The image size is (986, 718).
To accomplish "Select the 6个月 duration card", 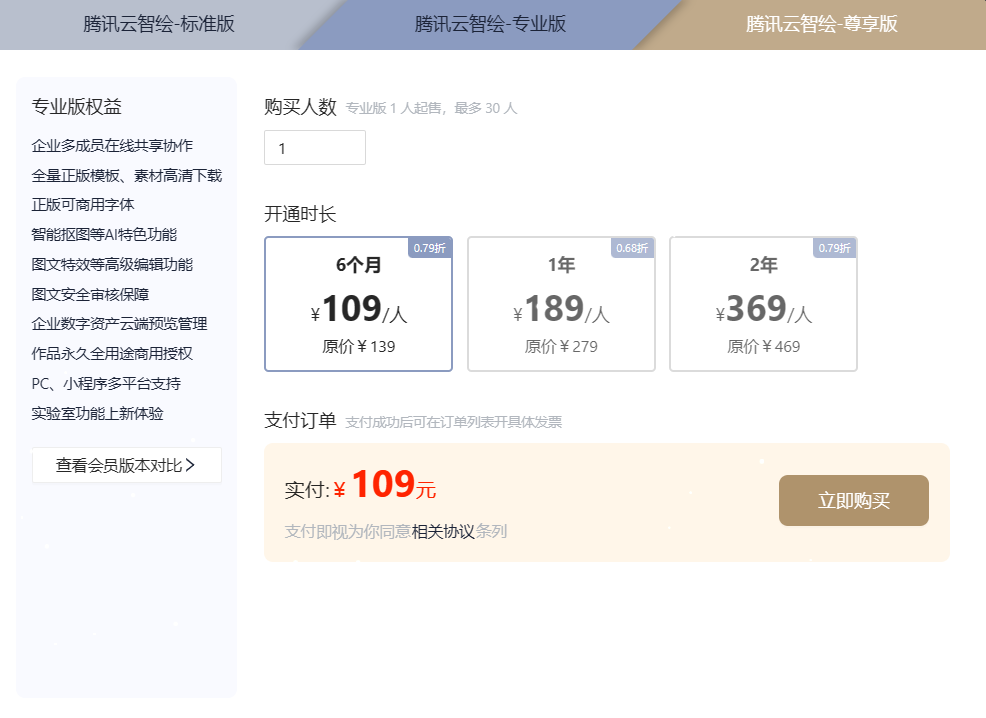I will point(358,304).
